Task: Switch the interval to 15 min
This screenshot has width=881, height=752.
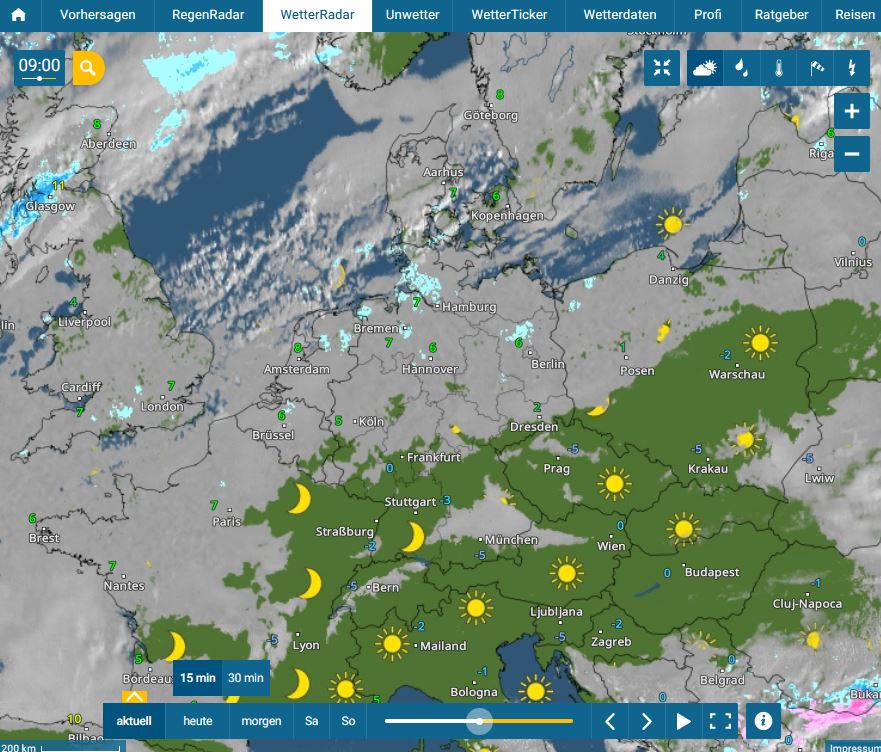Action: [198, 678]
